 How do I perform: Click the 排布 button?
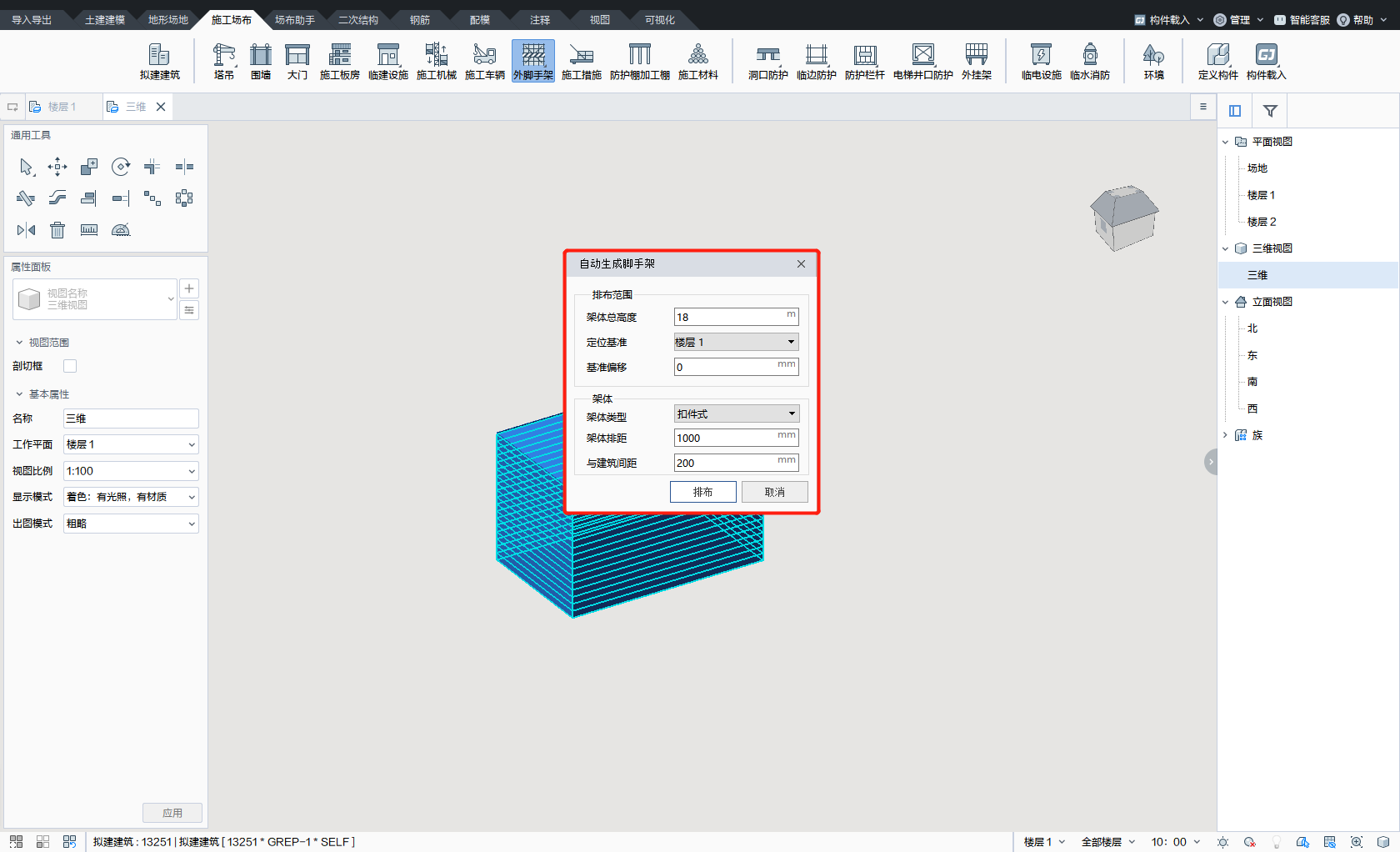702,492
